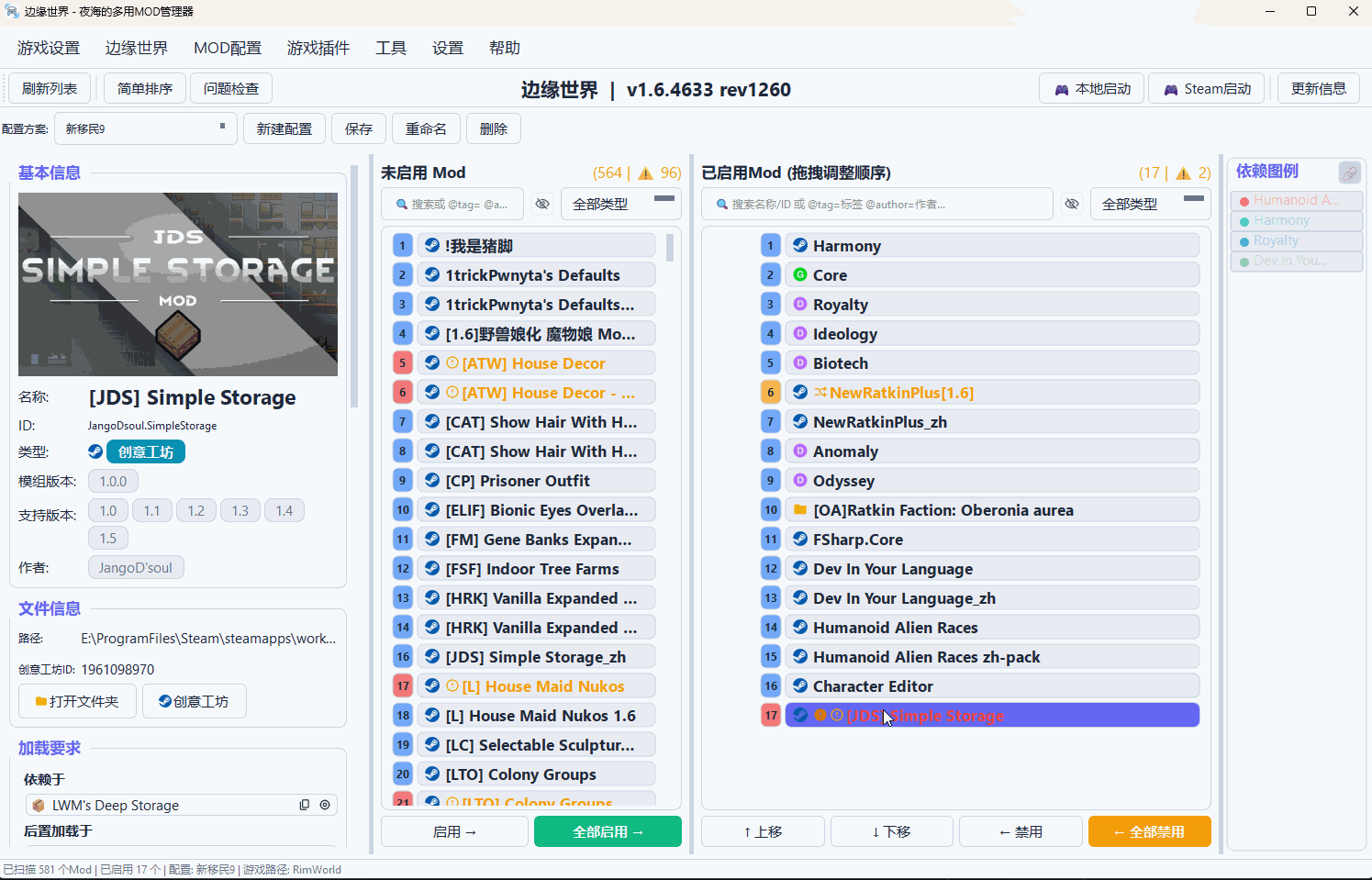Click the teal Harmony legend color dot
The width and height of the screenshot is (1372, 880).
[1244, 221]
